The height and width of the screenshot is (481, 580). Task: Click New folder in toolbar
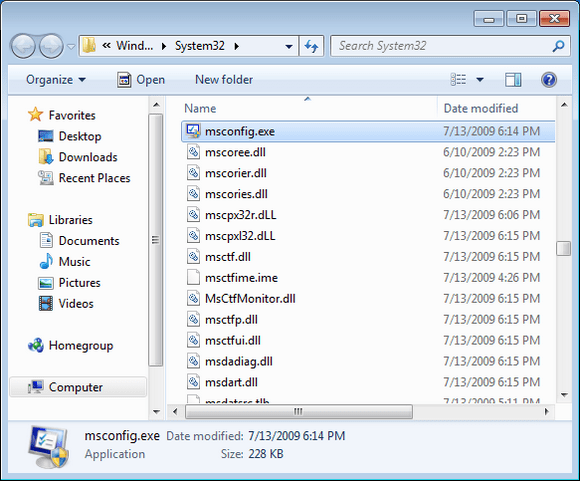[x=224, y=80]
